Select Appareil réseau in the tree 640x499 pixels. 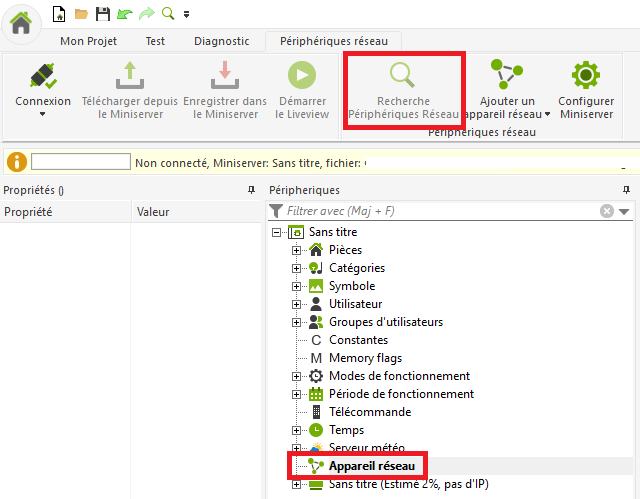coord(372,466)
